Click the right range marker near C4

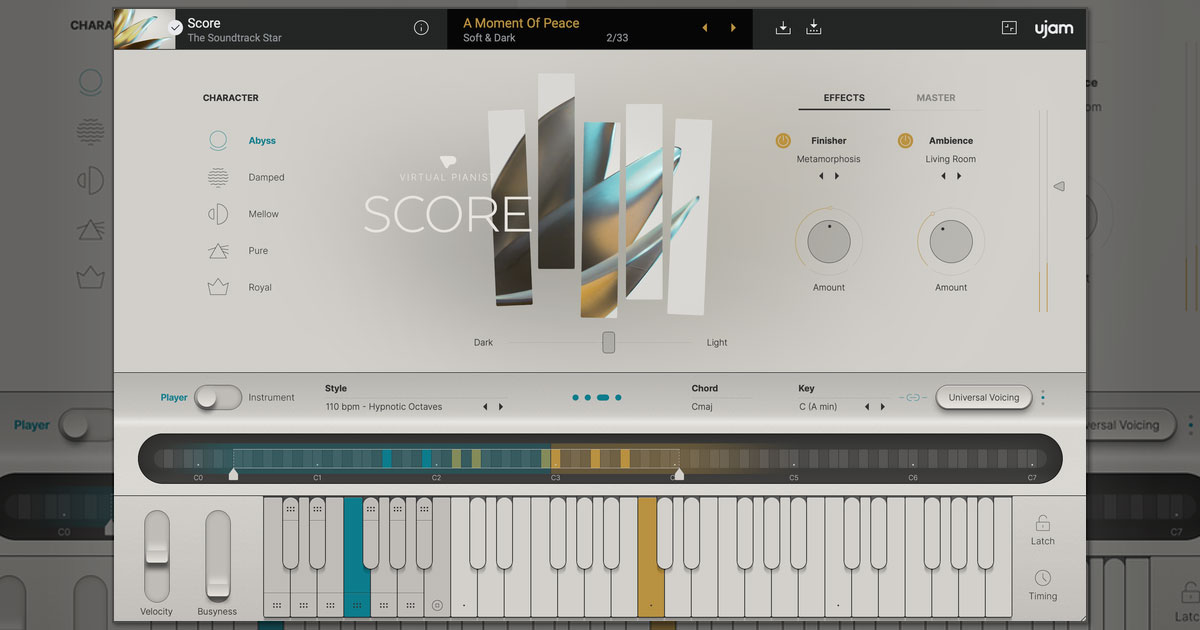tap(679, 475)
